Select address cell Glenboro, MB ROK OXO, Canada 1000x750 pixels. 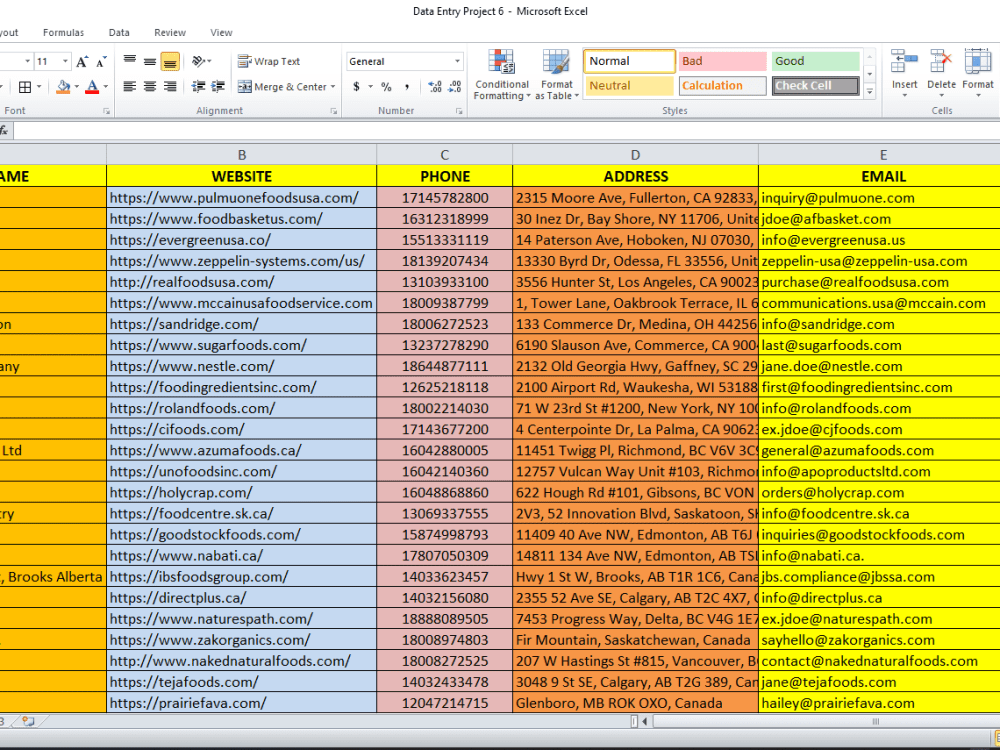click(x=635, y=703)
